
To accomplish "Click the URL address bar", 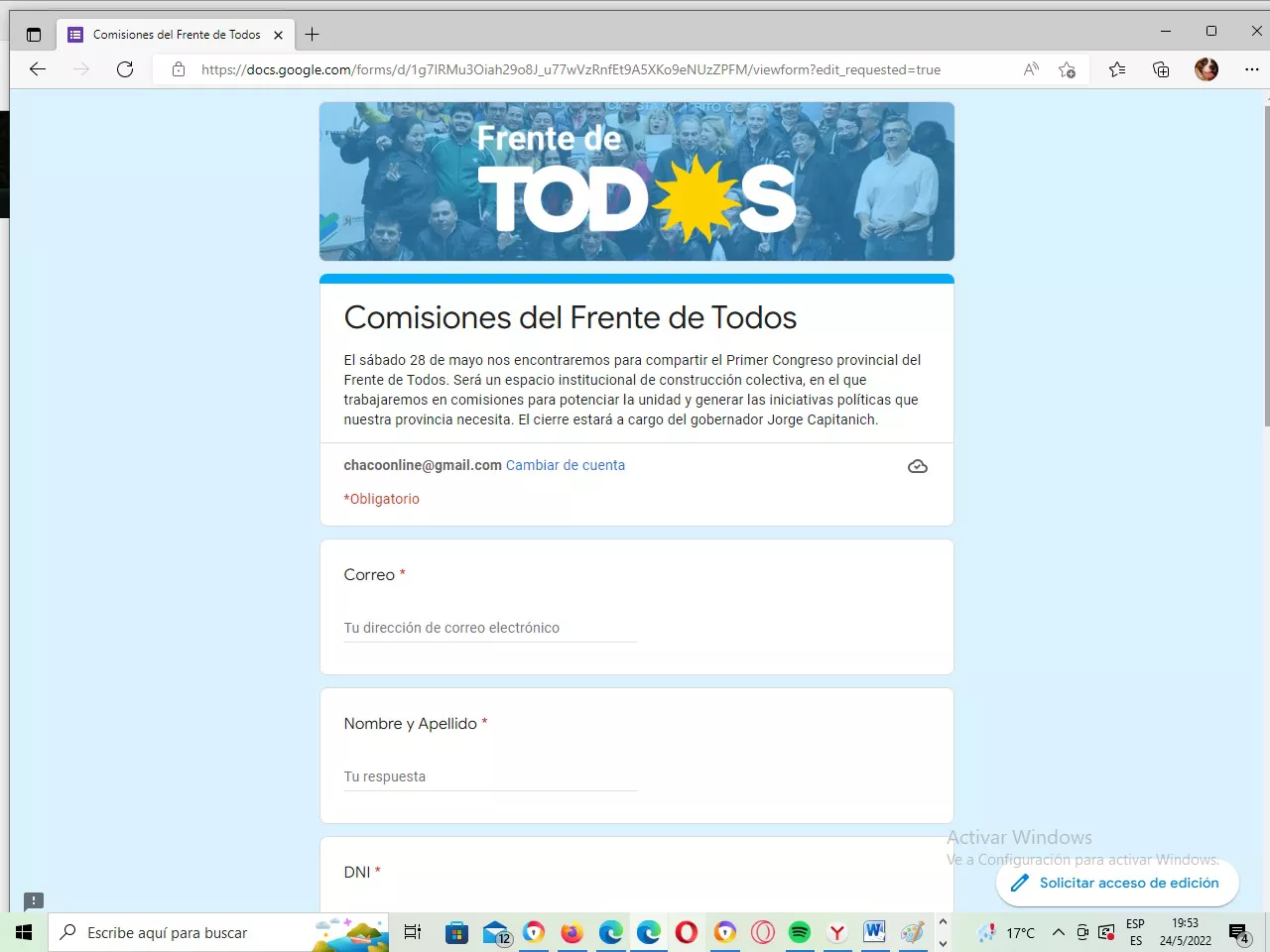I will [x=571, y=69].
